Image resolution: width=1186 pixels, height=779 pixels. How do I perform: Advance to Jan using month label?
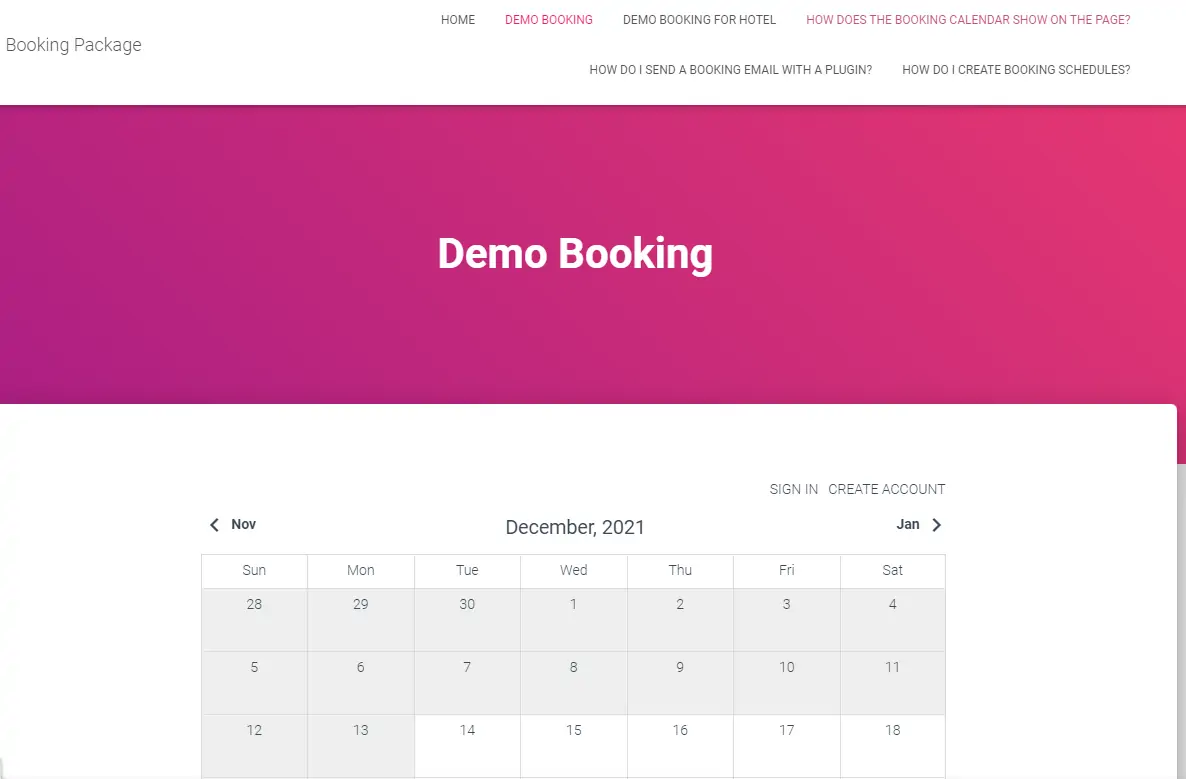(x=907, y=525)
